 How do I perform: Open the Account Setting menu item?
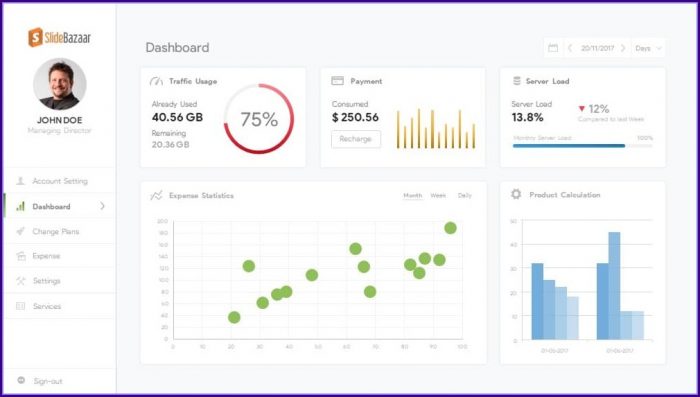[59, 181]
